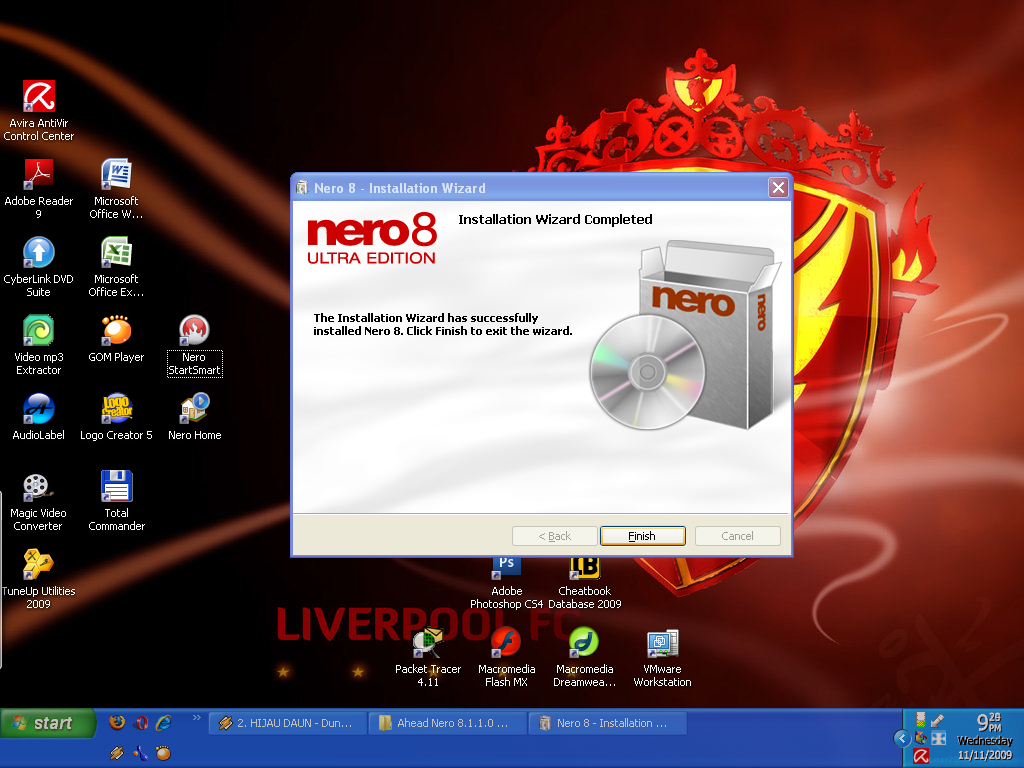Click the Cancel button in Nero wizard

point(737,536)
